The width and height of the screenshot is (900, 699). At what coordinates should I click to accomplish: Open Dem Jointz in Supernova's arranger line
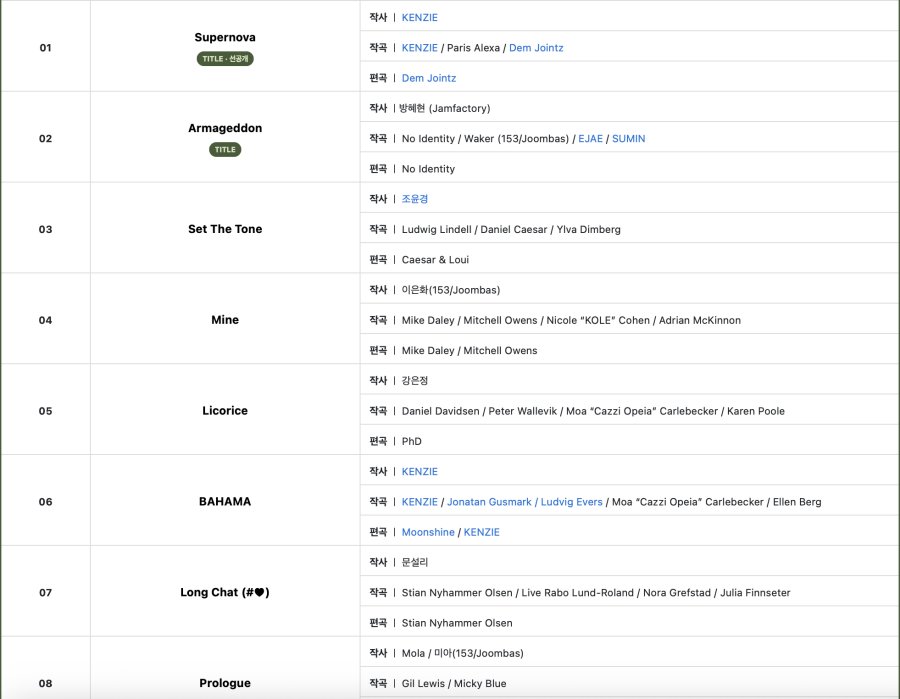[428, 78]
